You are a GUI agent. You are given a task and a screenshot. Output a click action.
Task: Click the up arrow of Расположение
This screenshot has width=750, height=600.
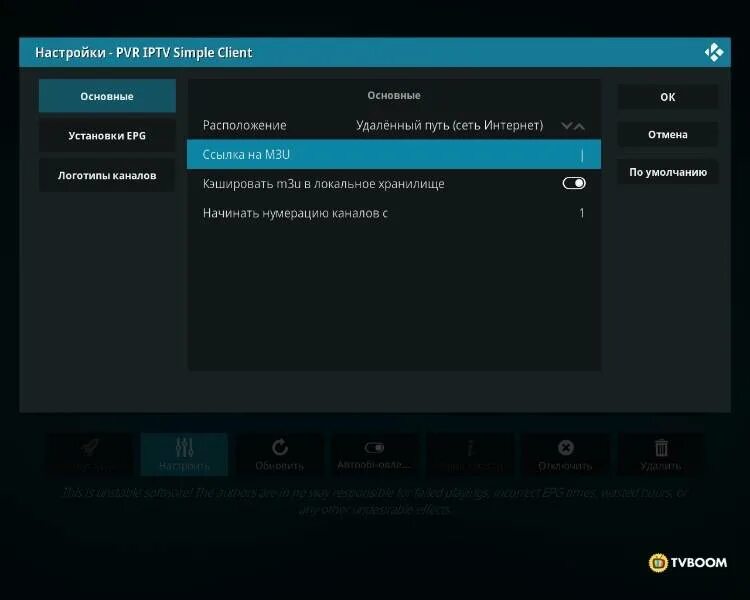click(579, 126)
